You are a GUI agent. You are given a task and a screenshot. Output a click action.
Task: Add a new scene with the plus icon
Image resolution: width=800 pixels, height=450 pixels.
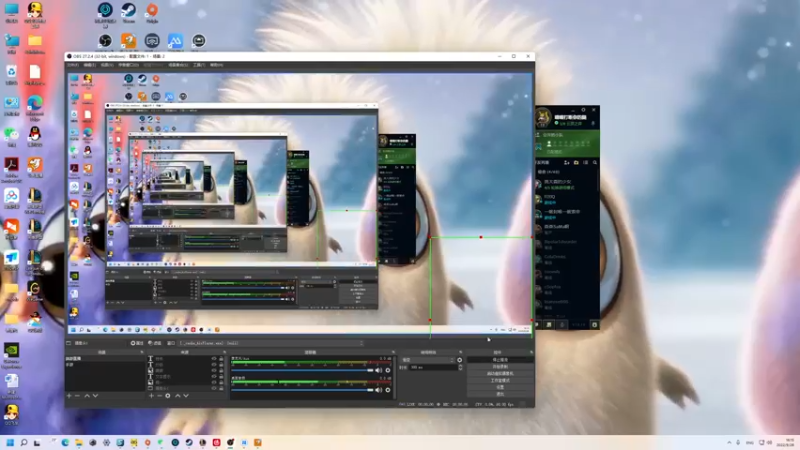click(x=69, y=396)
